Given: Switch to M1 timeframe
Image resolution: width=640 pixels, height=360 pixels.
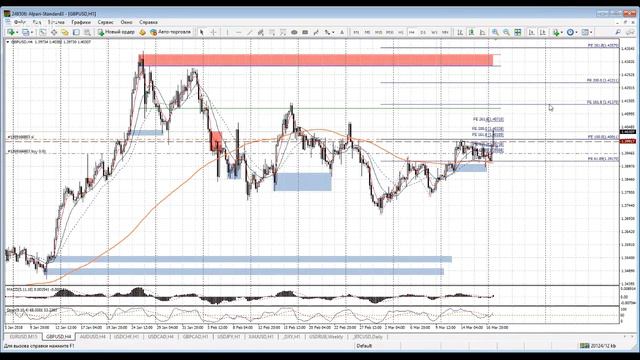Looking at the screenshot, I should pos(356,32).
